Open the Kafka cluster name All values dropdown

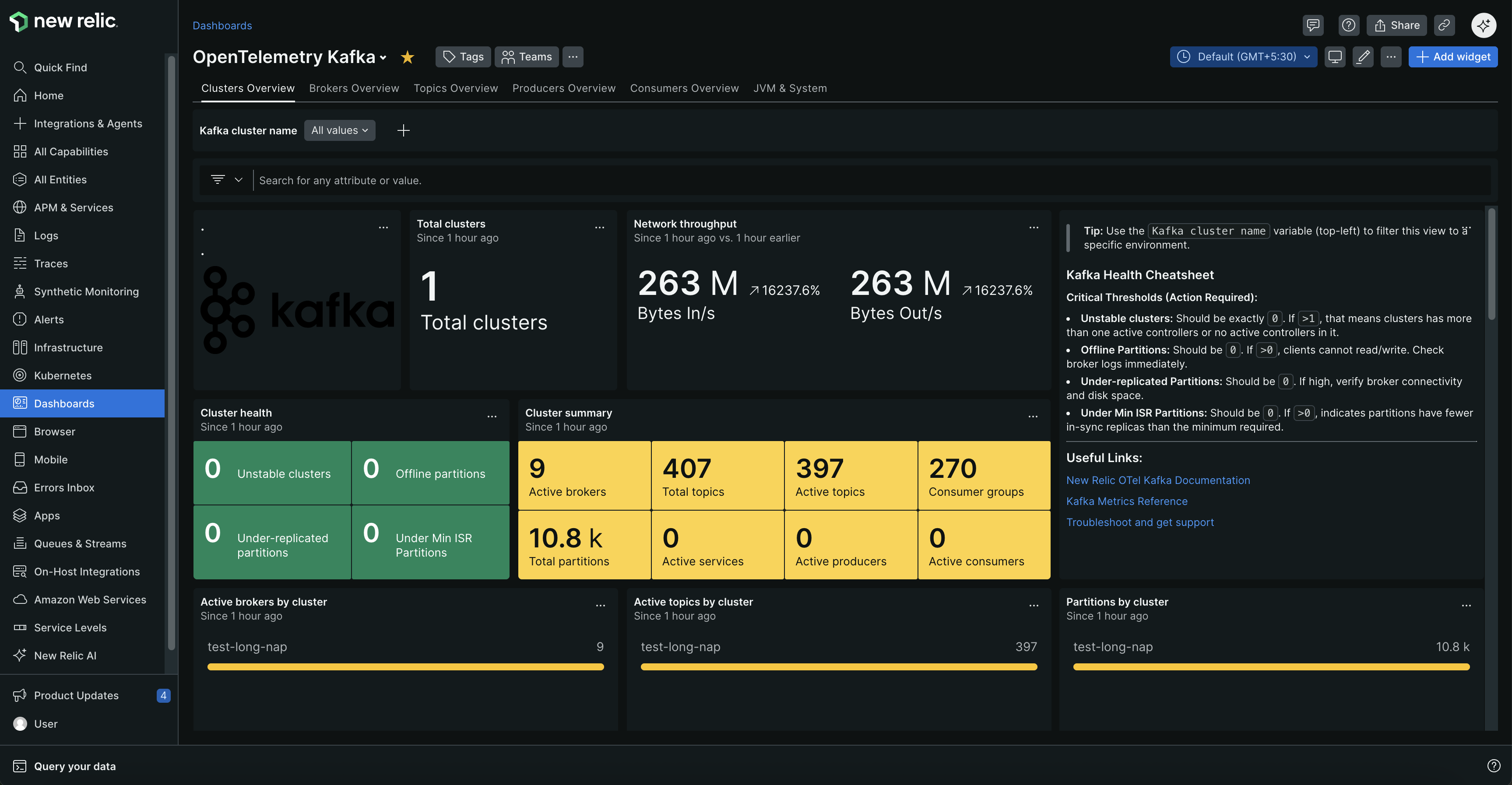pos(339,130)
